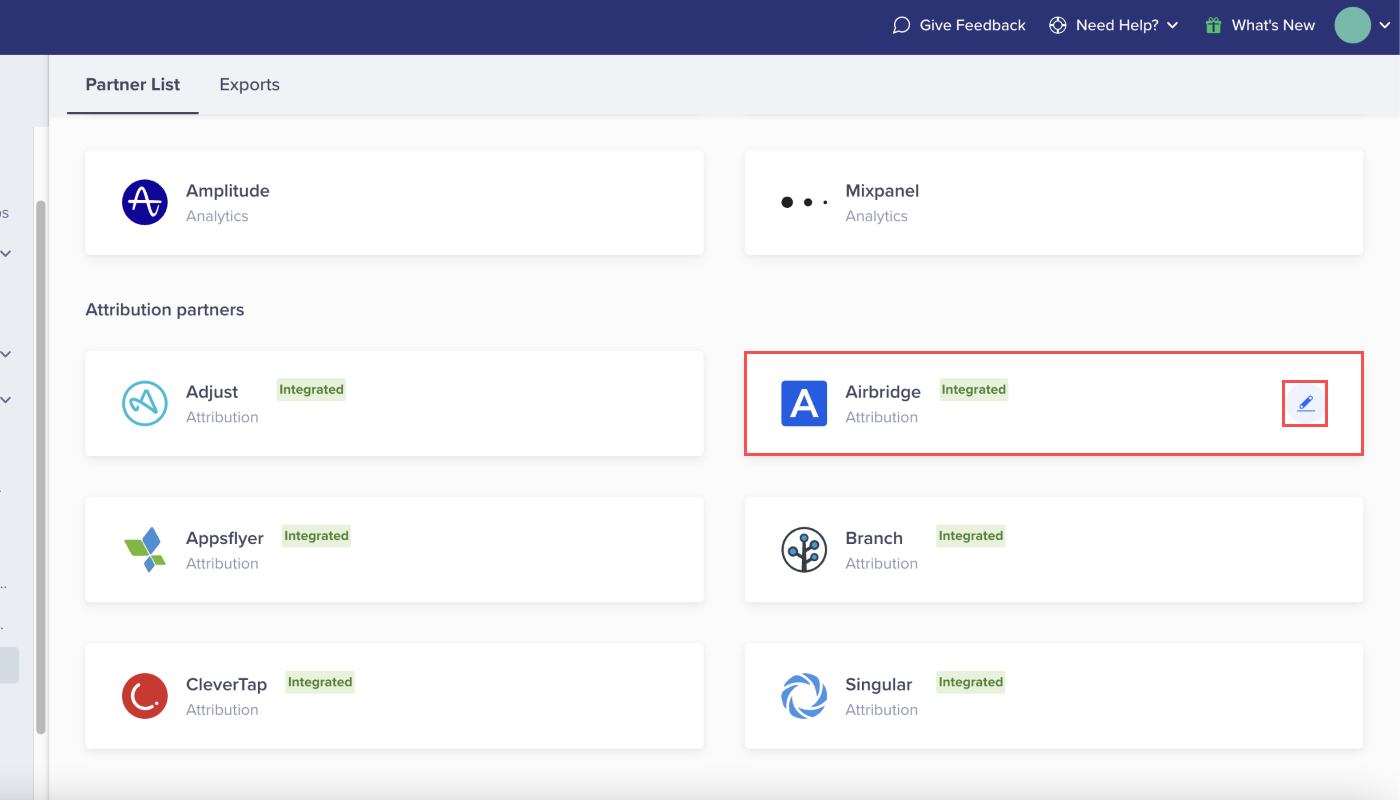Open What's New announcements
The width and height of the screenshot is (1400, 800).
(x=1260, y=26)
